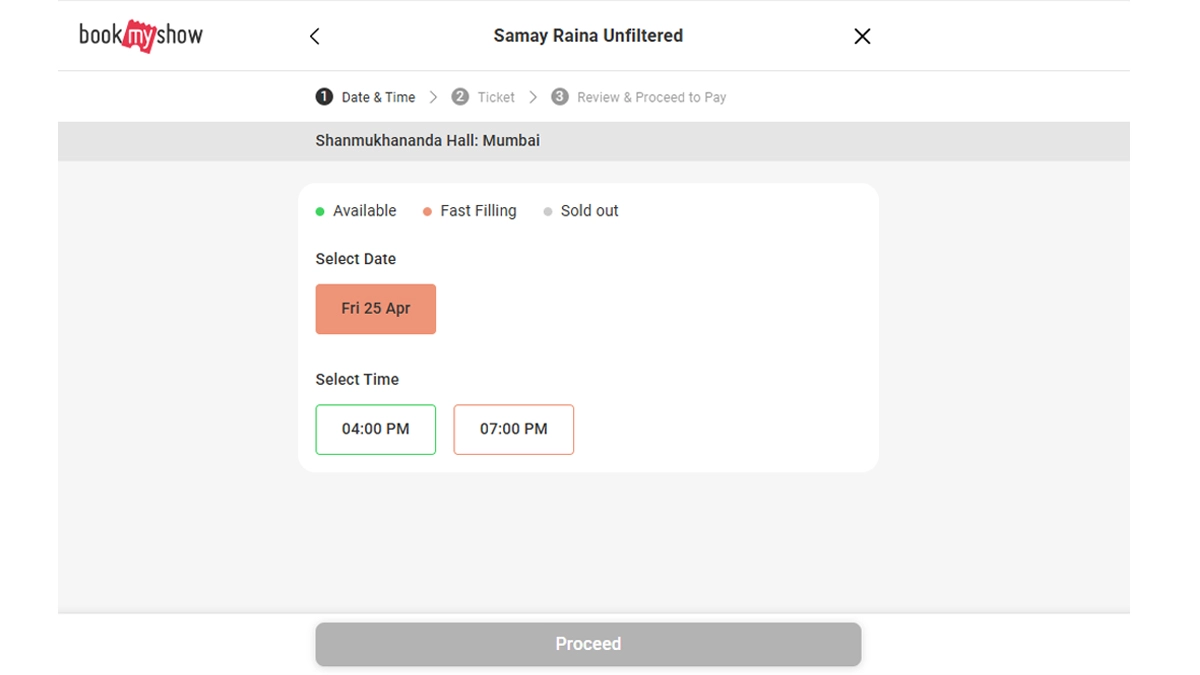Click the step 3 number circle

[560, 97]
